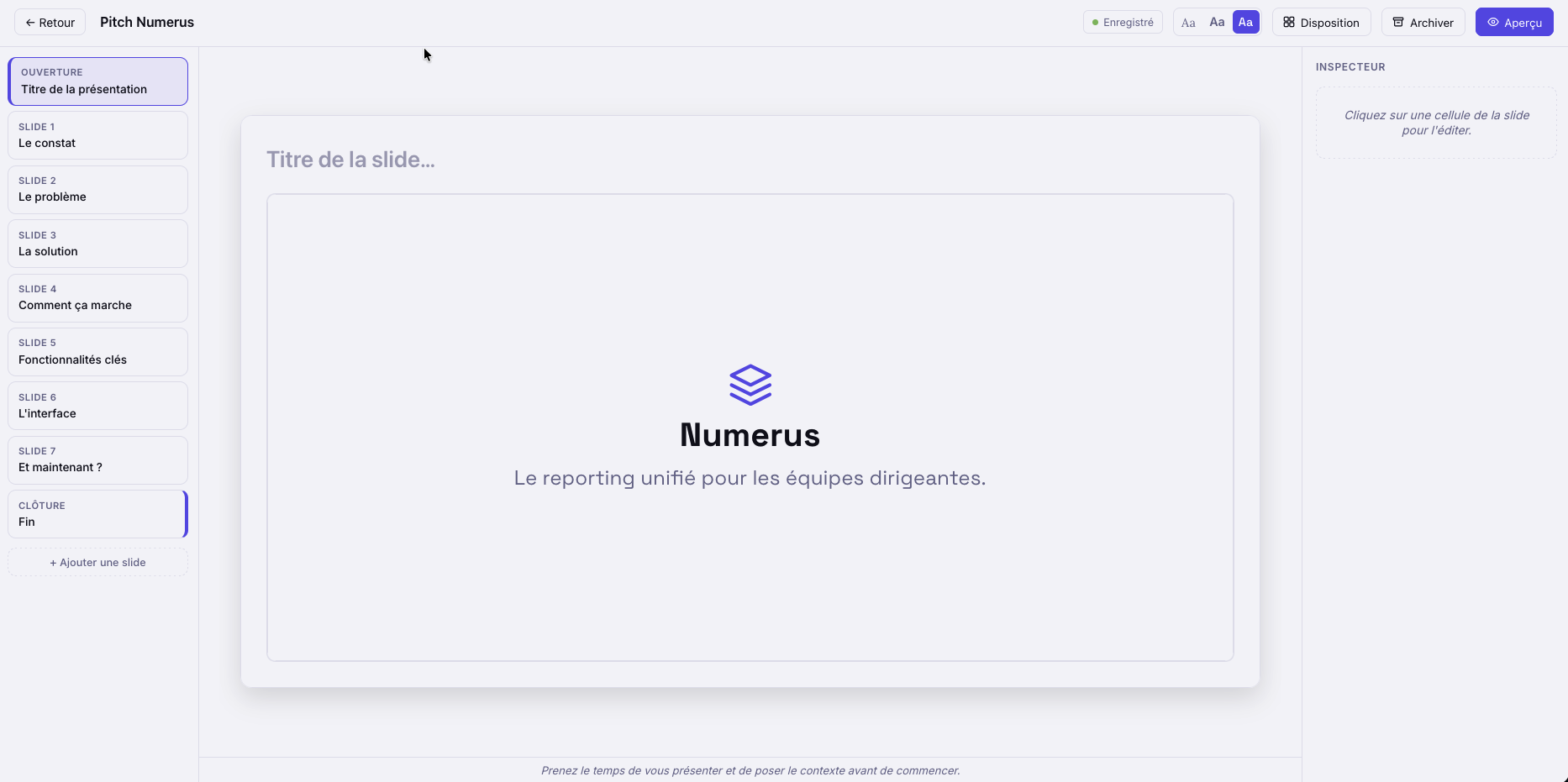
Task: Toggle the Enregistré save status indicator
Action: pos(1123,21)
